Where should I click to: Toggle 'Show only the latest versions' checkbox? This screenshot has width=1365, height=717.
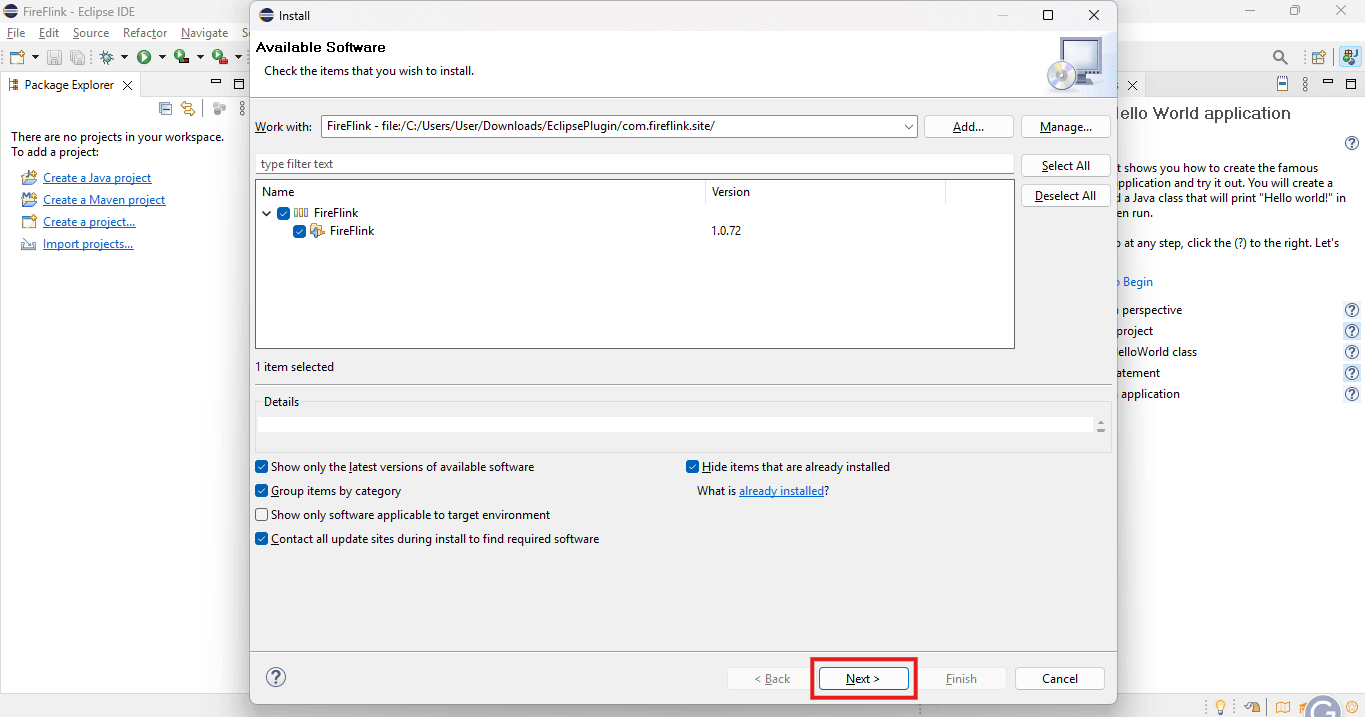coord(262,467)
